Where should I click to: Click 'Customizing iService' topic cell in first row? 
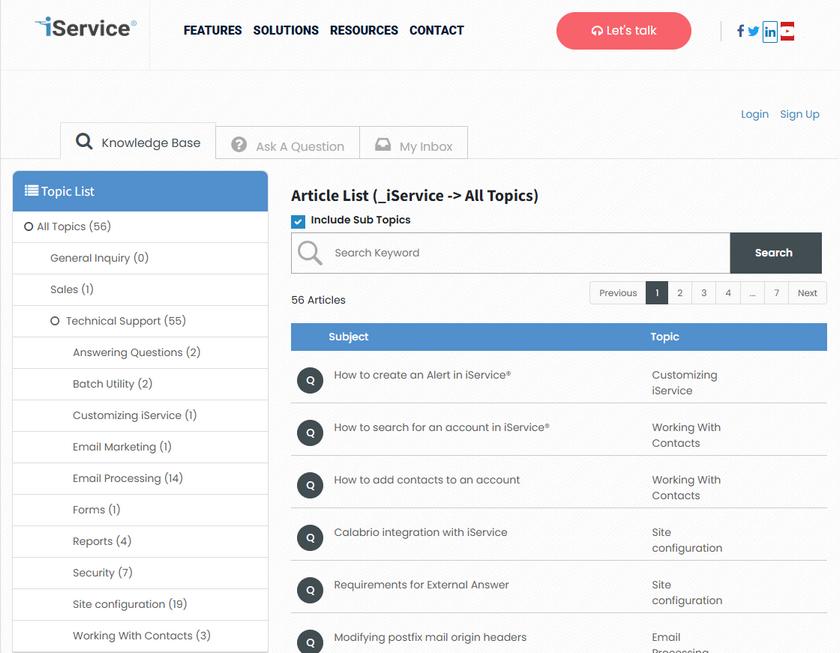click(684, 382)
